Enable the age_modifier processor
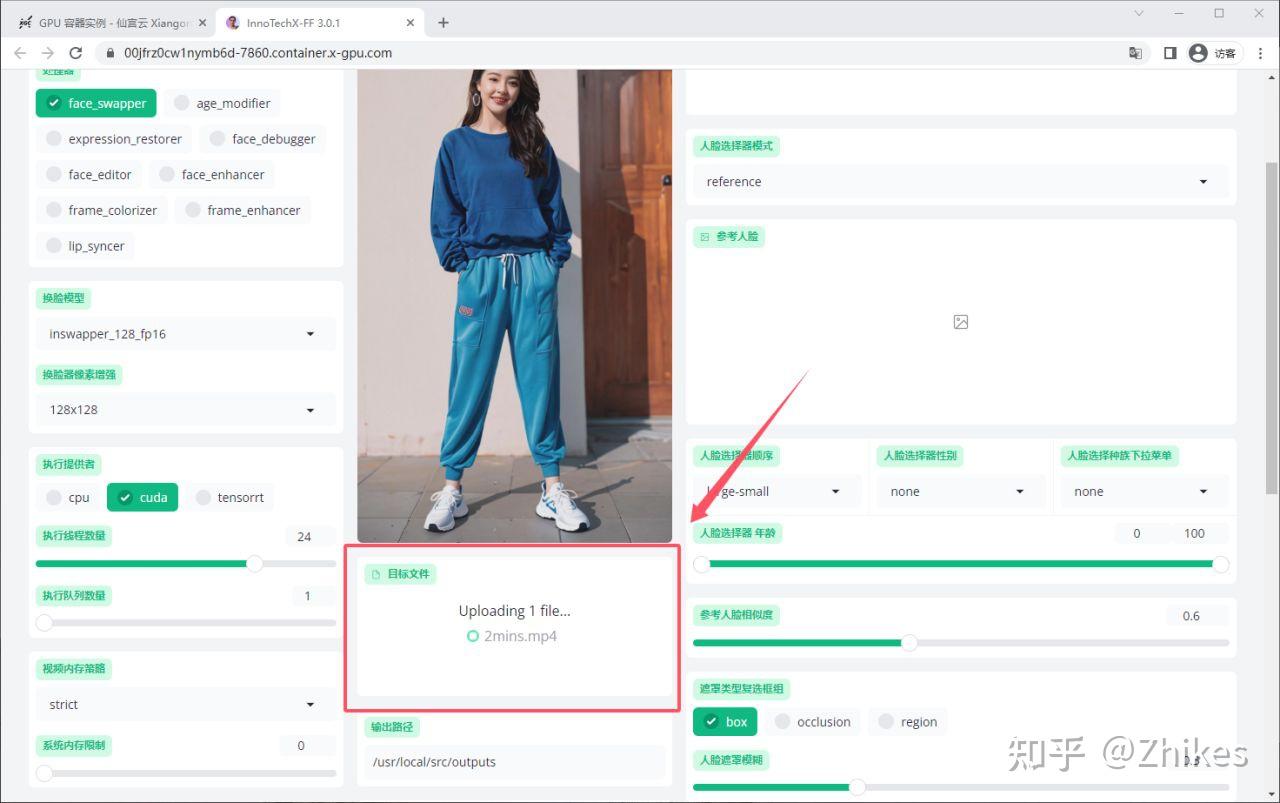1280x803 pixels. 222,103
